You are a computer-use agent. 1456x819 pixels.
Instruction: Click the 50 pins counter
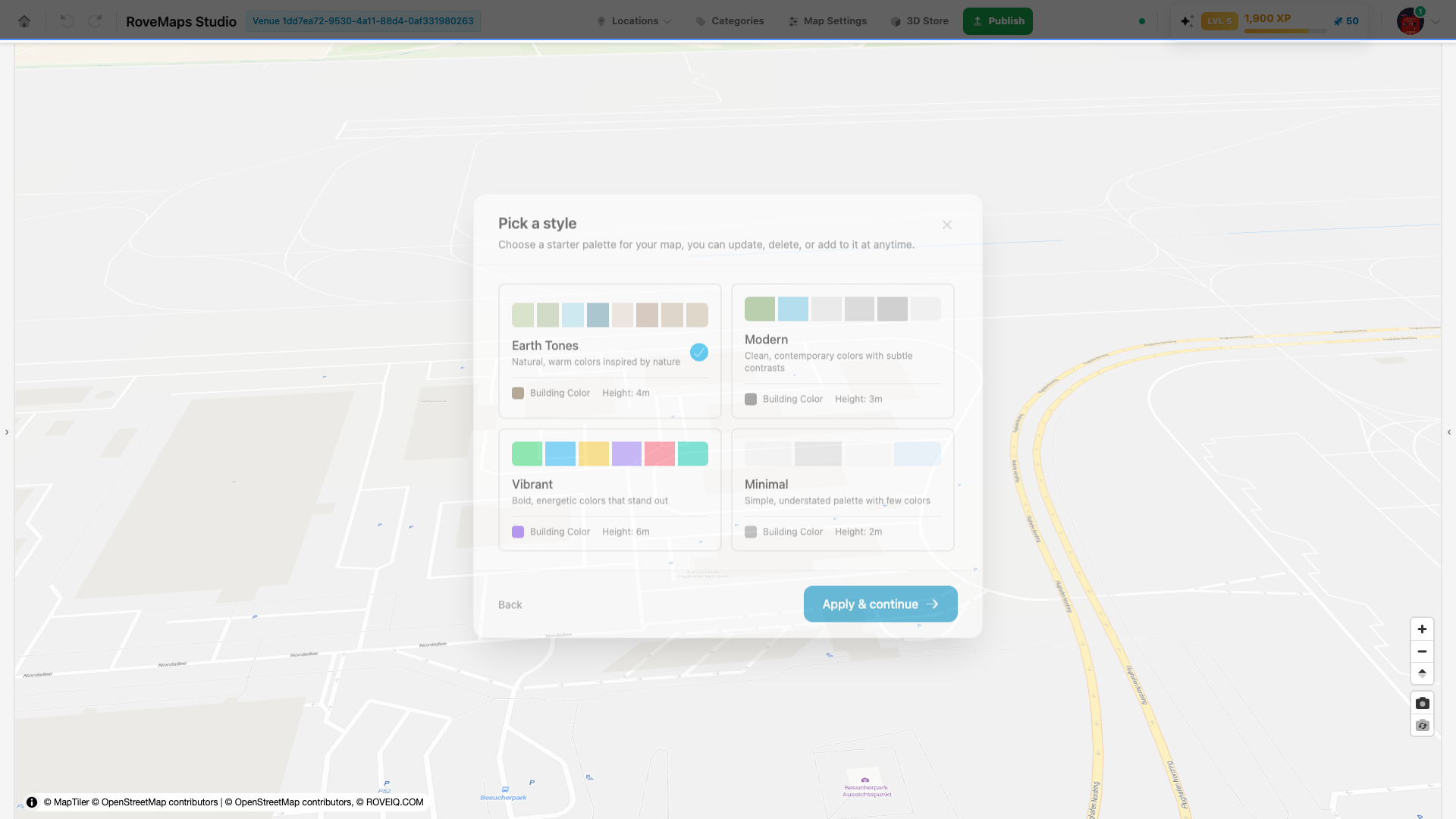pyautogui.click(x=1346, y=21)
